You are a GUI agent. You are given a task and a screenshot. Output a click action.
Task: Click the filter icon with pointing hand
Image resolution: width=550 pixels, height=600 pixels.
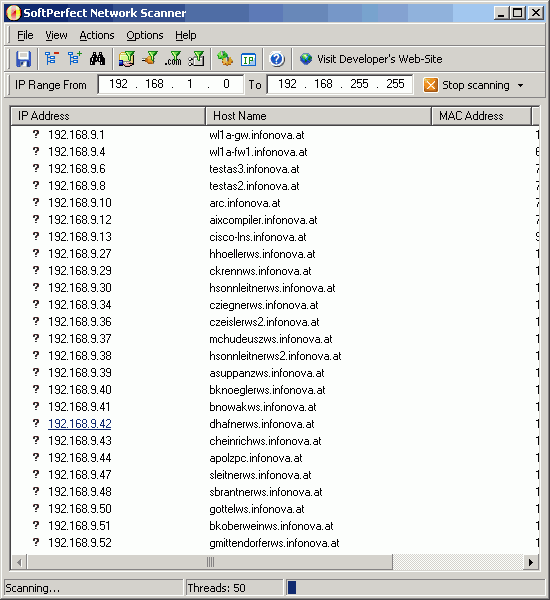tap(150, 59)
